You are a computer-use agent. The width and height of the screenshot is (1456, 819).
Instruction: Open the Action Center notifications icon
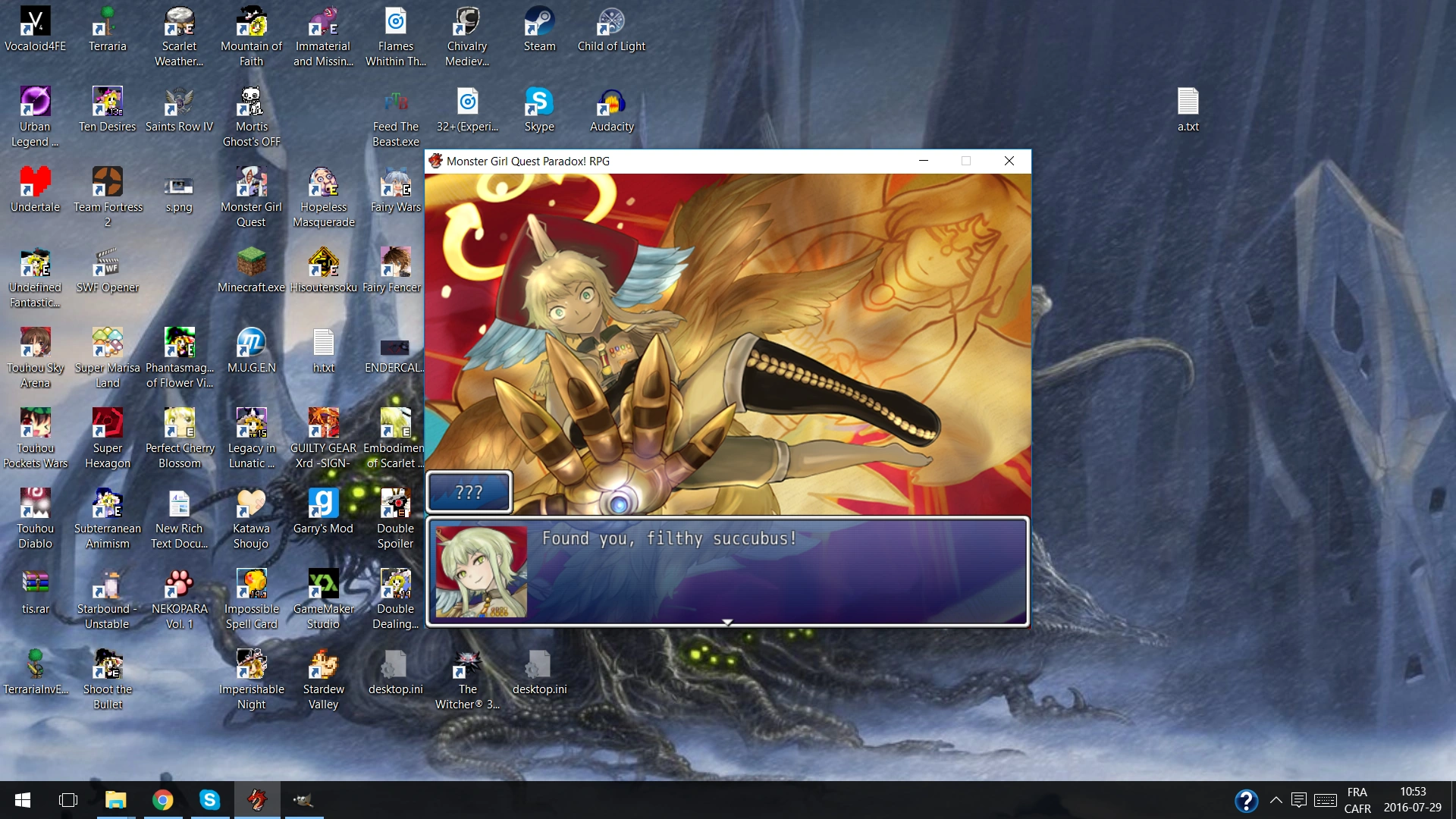pos(1298,800)
